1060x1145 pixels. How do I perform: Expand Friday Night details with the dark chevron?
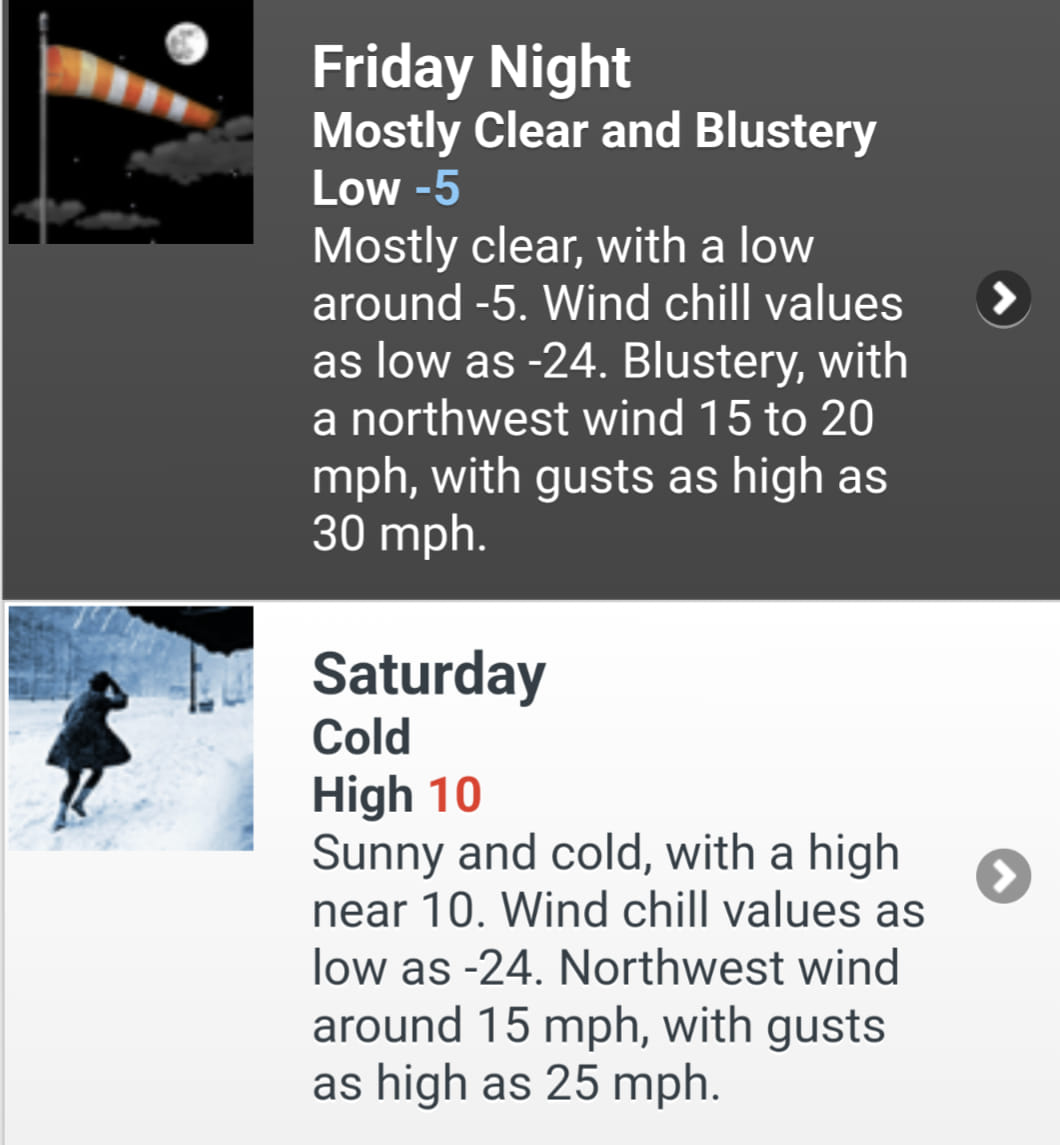pos(1003,298)
